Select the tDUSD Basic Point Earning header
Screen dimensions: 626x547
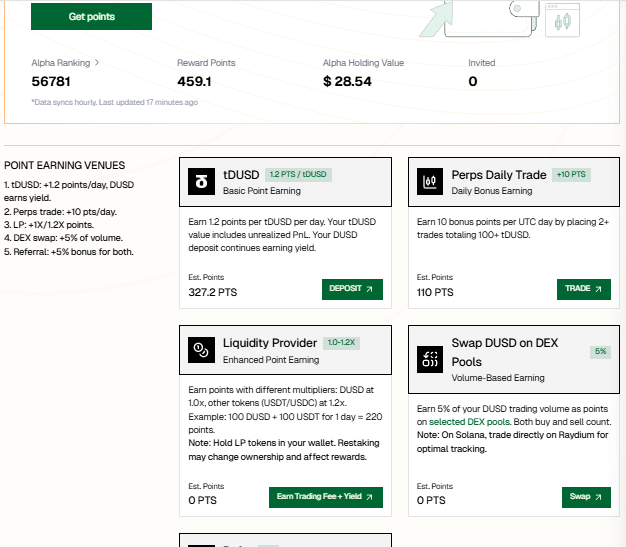(x=285, y=182)
